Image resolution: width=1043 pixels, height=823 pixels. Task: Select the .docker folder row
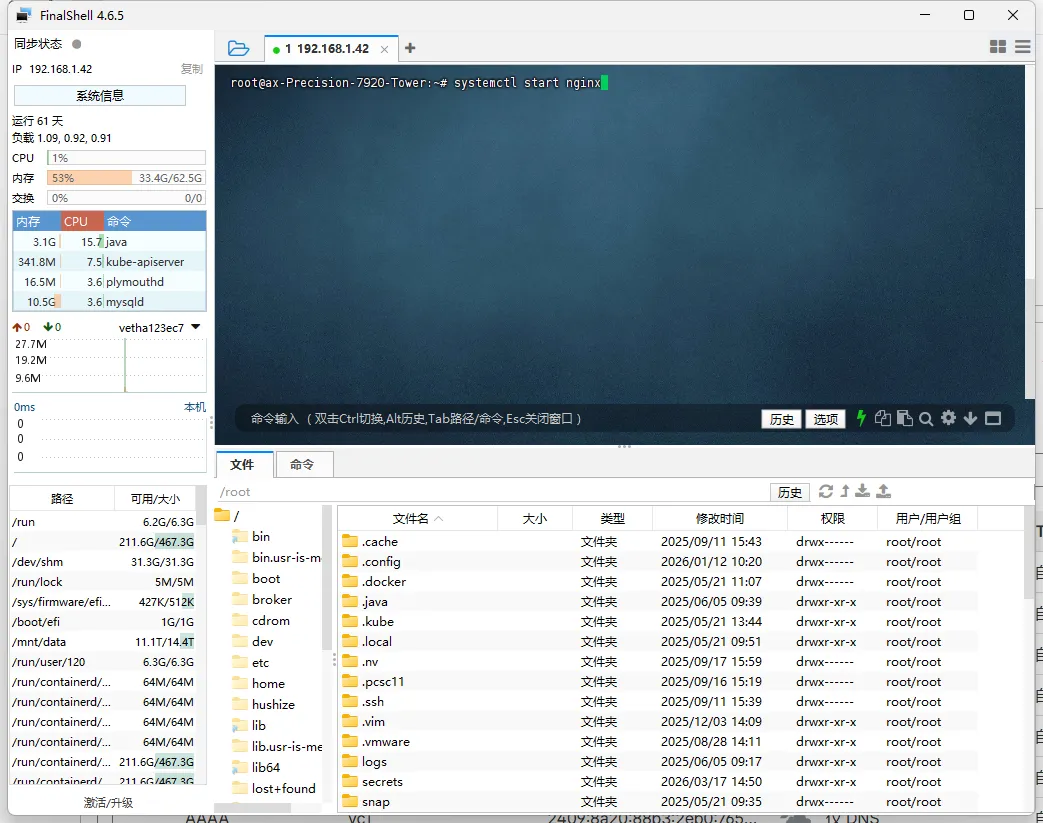[x=659, y=581]
